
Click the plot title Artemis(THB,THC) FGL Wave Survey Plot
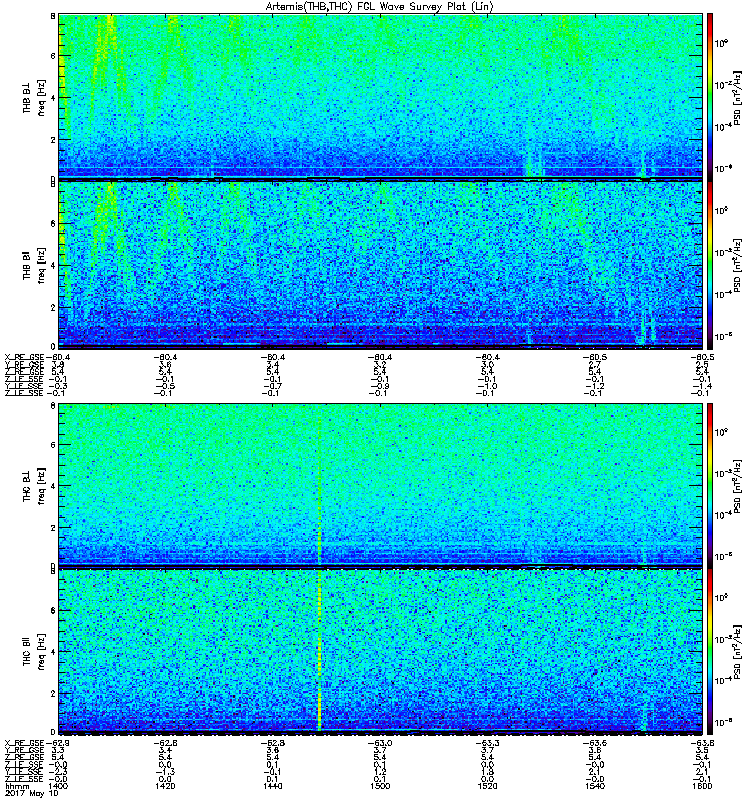380,6
